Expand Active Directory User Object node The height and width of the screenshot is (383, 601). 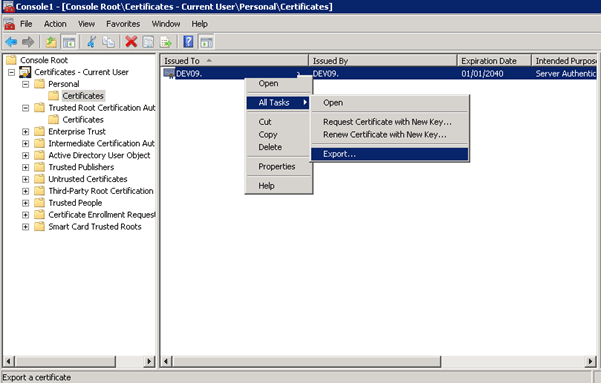tap(25, 155)
